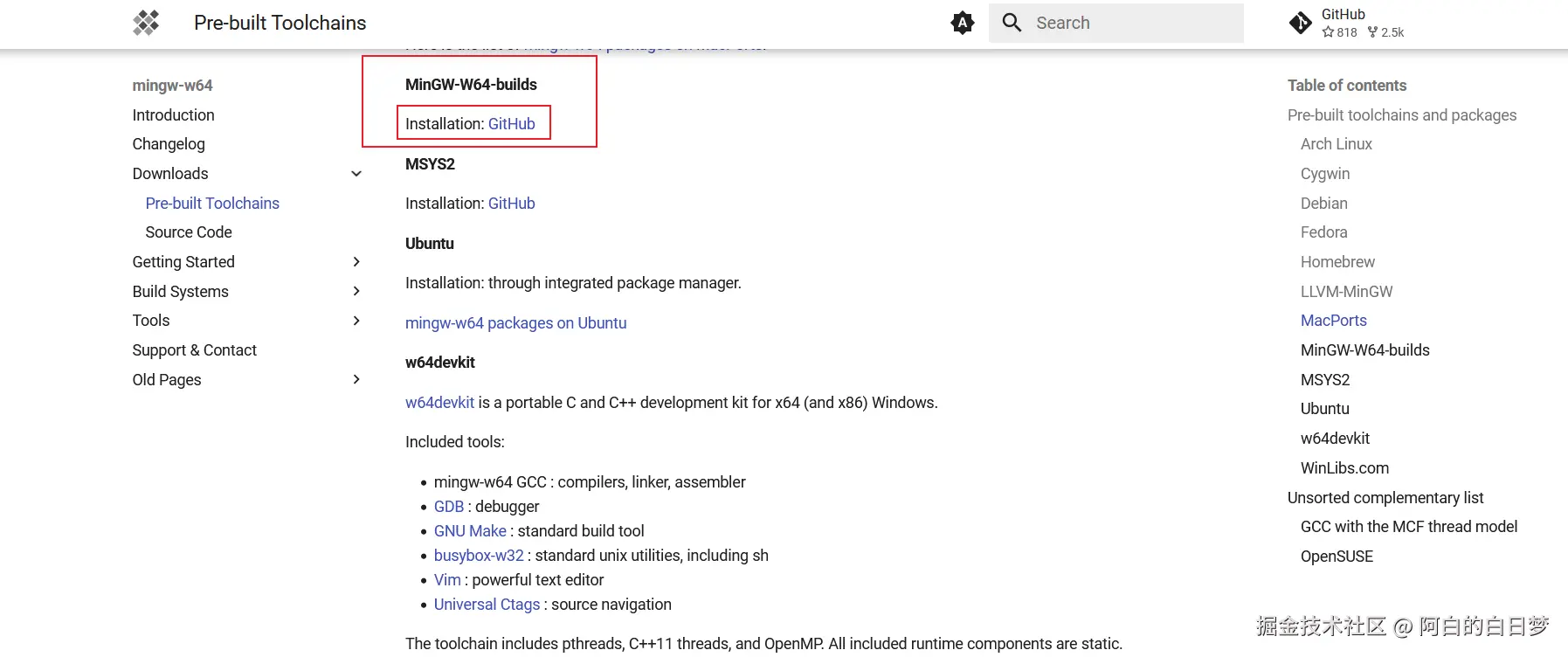Open the Universal Ctags link
Viewport: 1568px width, 657px height.
(487, 605)
